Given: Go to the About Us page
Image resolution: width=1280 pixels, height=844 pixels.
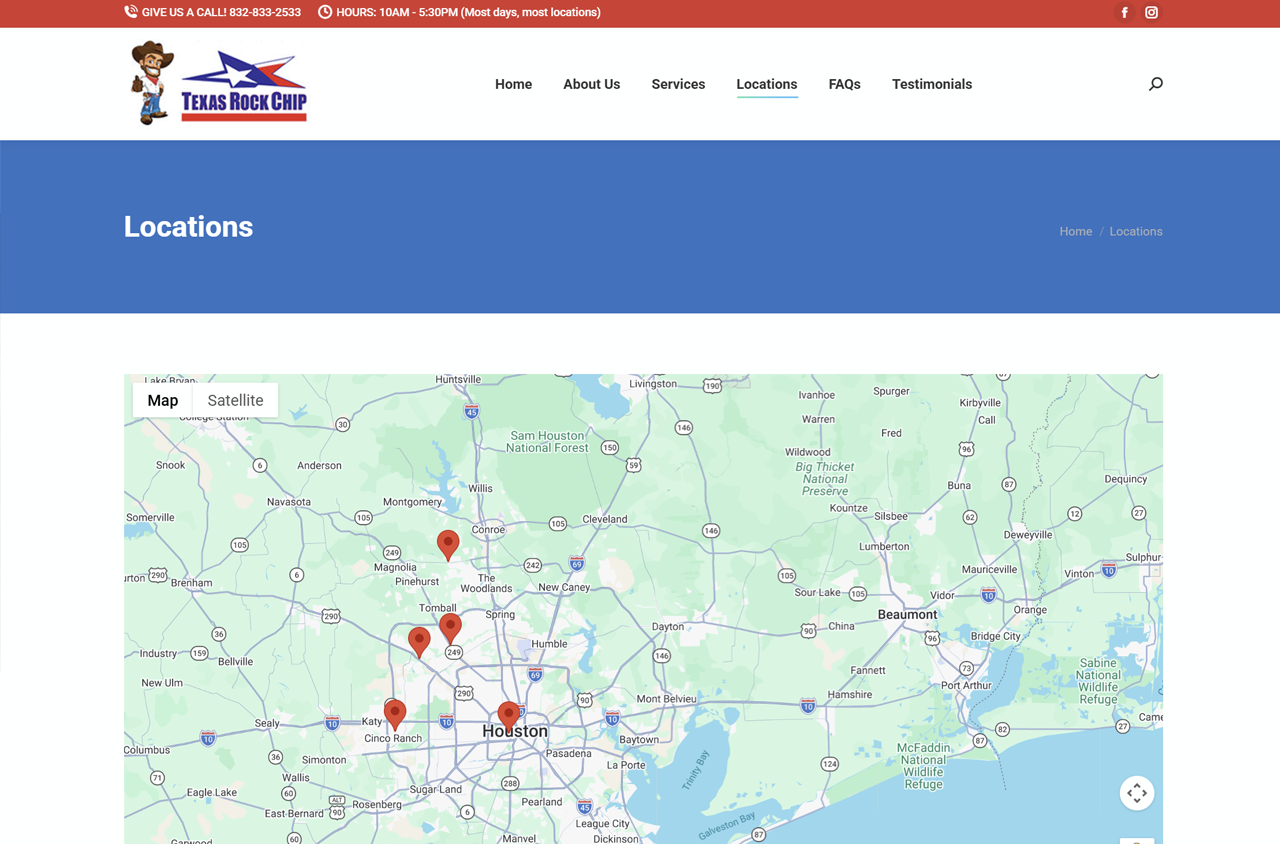Looking at the screenshot, I should (591, 84).
